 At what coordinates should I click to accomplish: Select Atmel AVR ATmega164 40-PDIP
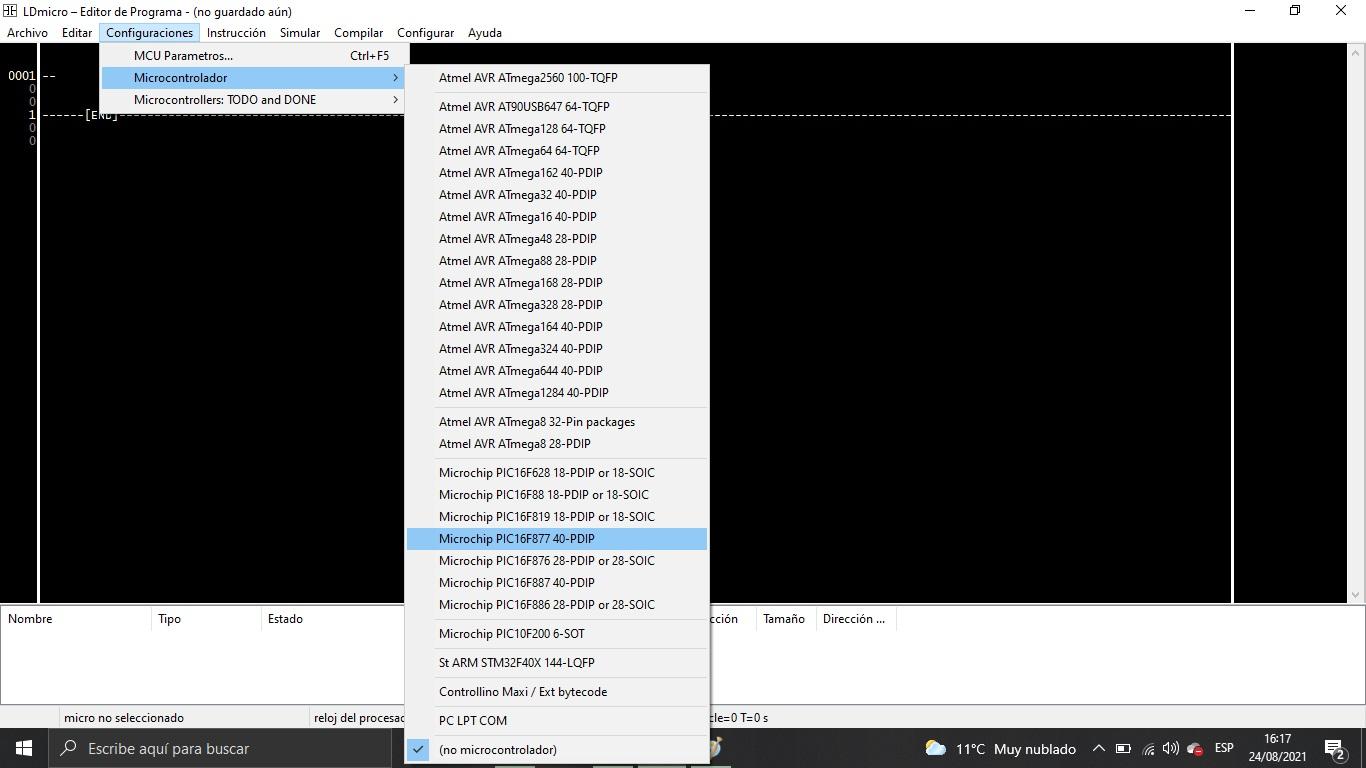[x=557, y=327]
